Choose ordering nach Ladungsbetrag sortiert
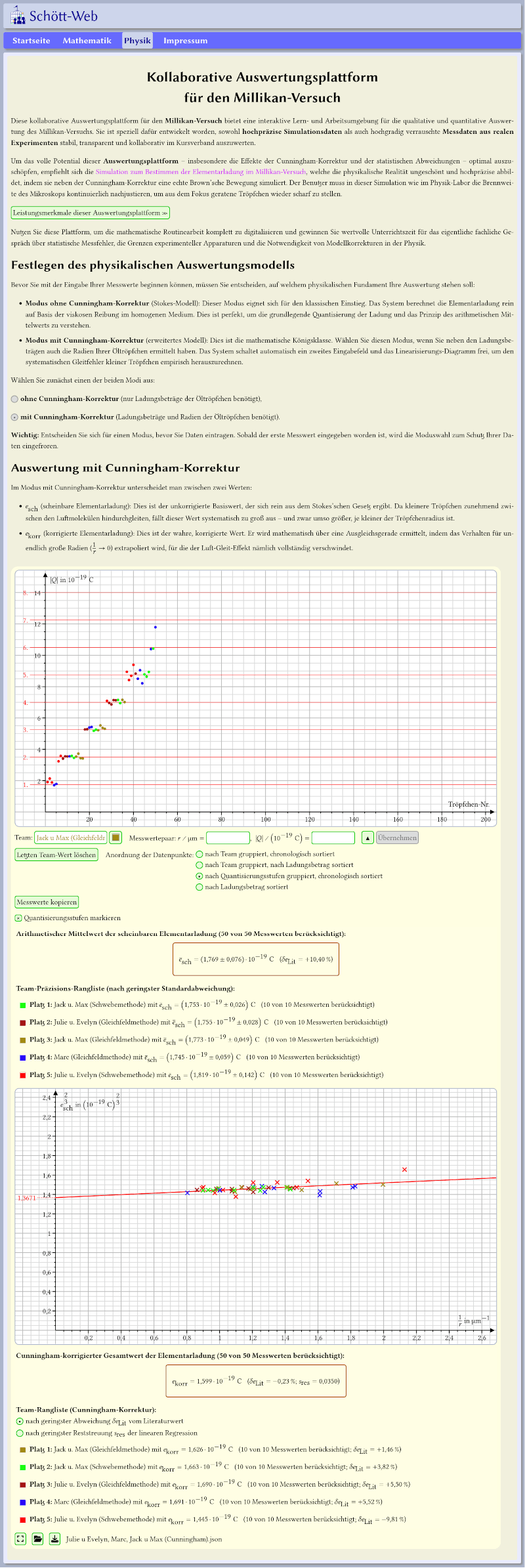 pyautogui.click(x=199, y=887)
